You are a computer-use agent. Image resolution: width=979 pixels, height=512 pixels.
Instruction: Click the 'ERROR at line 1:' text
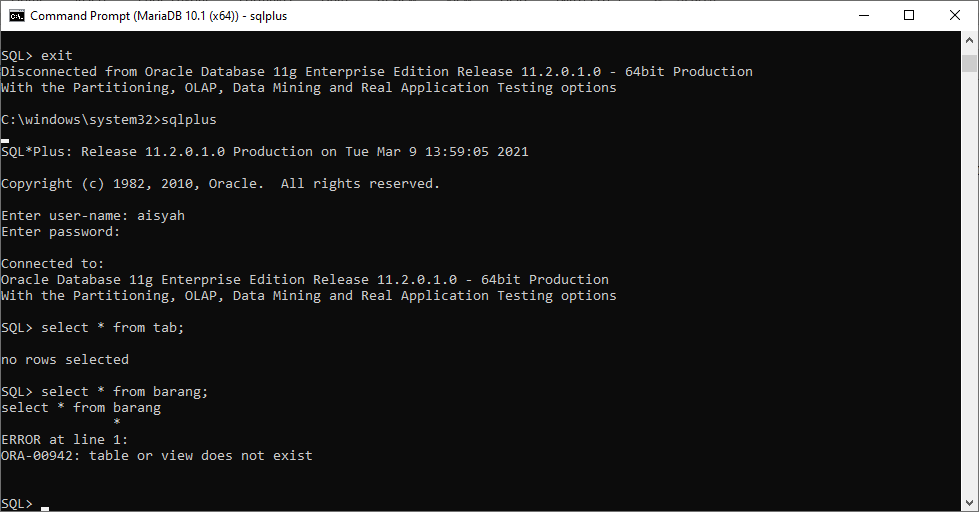[x=64, y=440]
